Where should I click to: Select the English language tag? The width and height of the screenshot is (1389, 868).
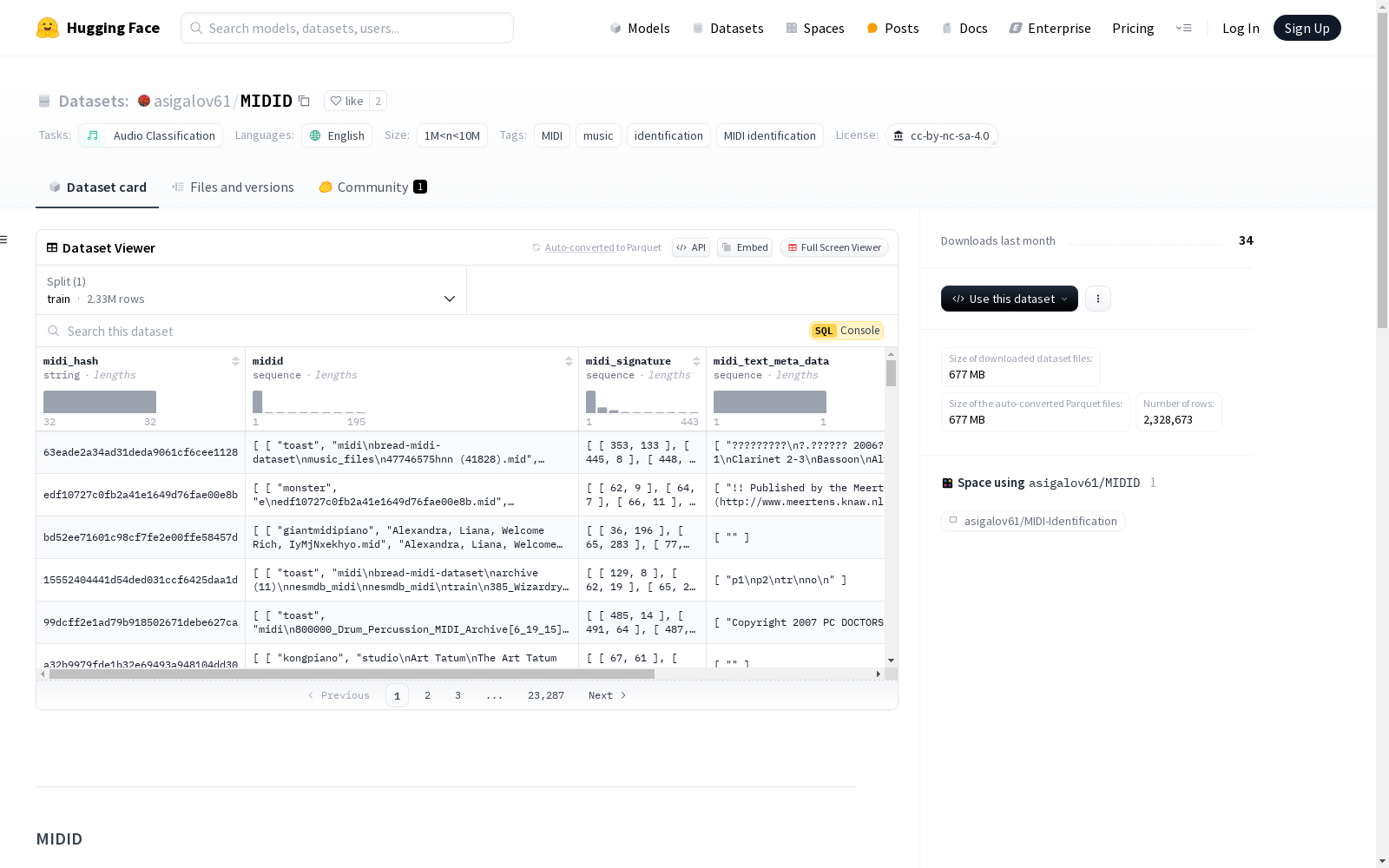click(337, 135)
